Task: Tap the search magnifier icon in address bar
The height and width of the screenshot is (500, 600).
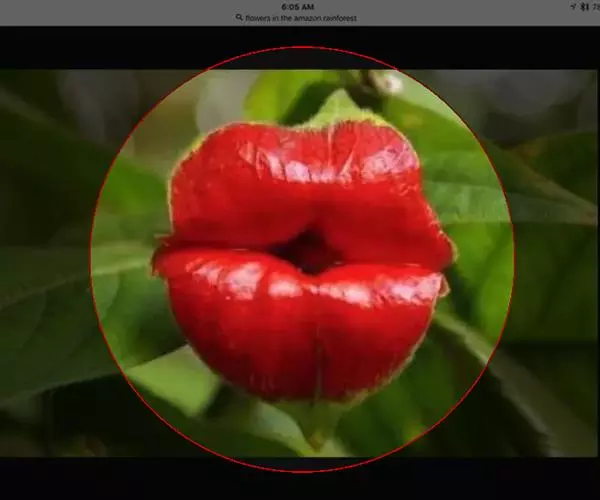Action: coord(239,18)
